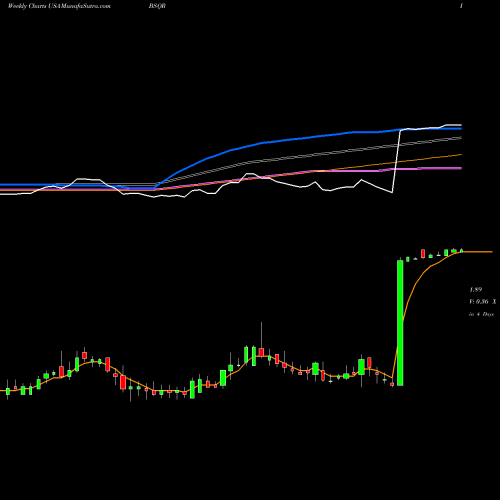Click the BSQR ticker label
500x500 pixels.
(x=157, y=6)
